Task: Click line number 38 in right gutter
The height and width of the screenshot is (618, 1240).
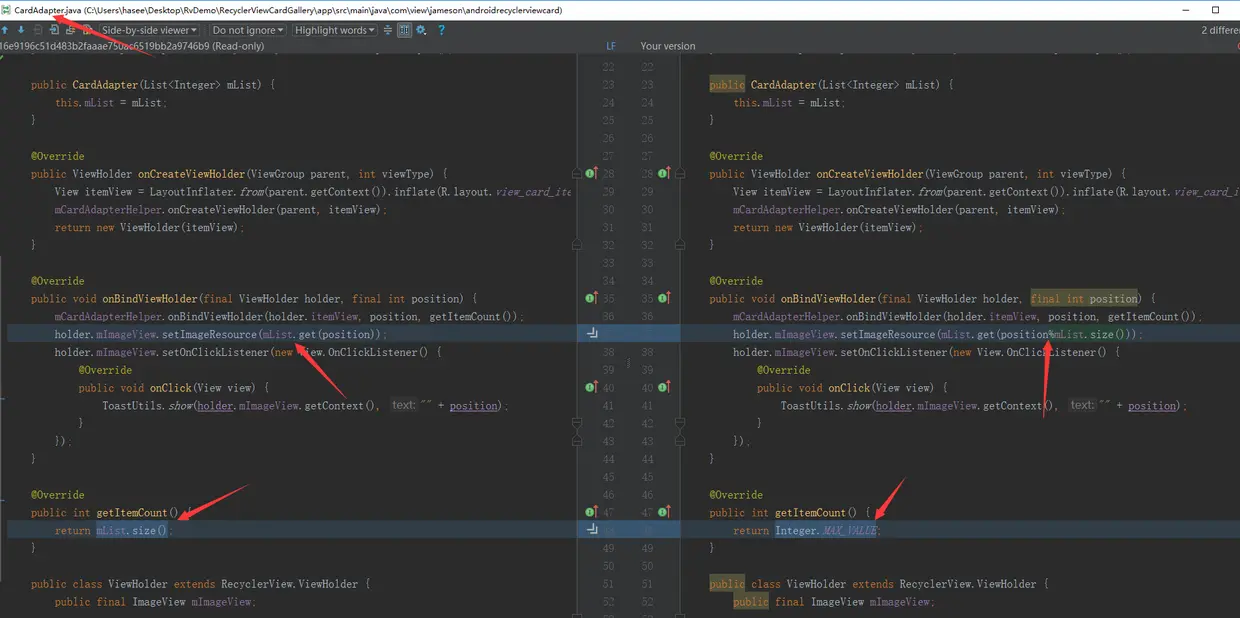Action: click(647, 352)
